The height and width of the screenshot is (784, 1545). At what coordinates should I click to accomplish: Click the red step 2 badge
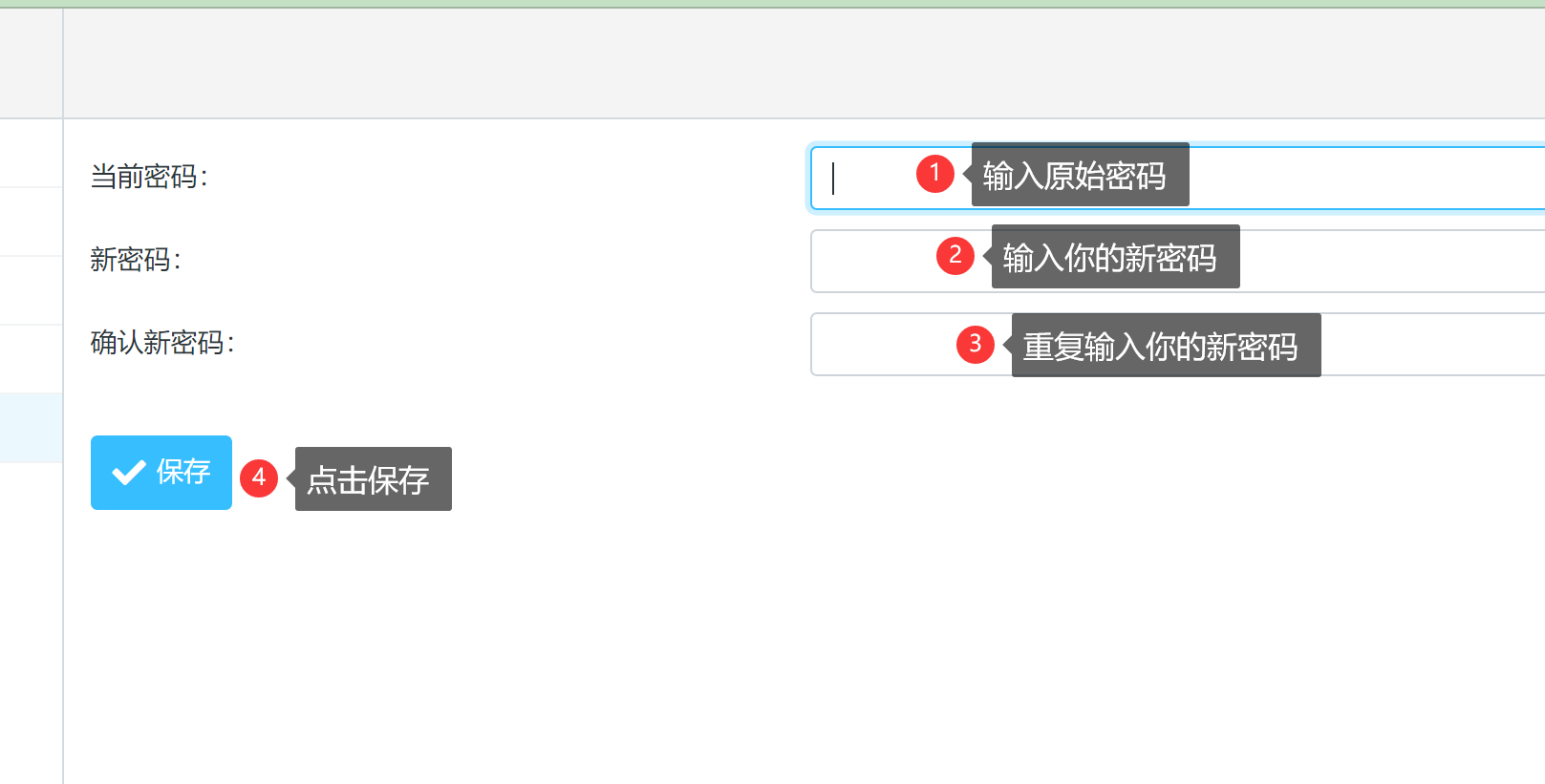(x=955, y=256)
